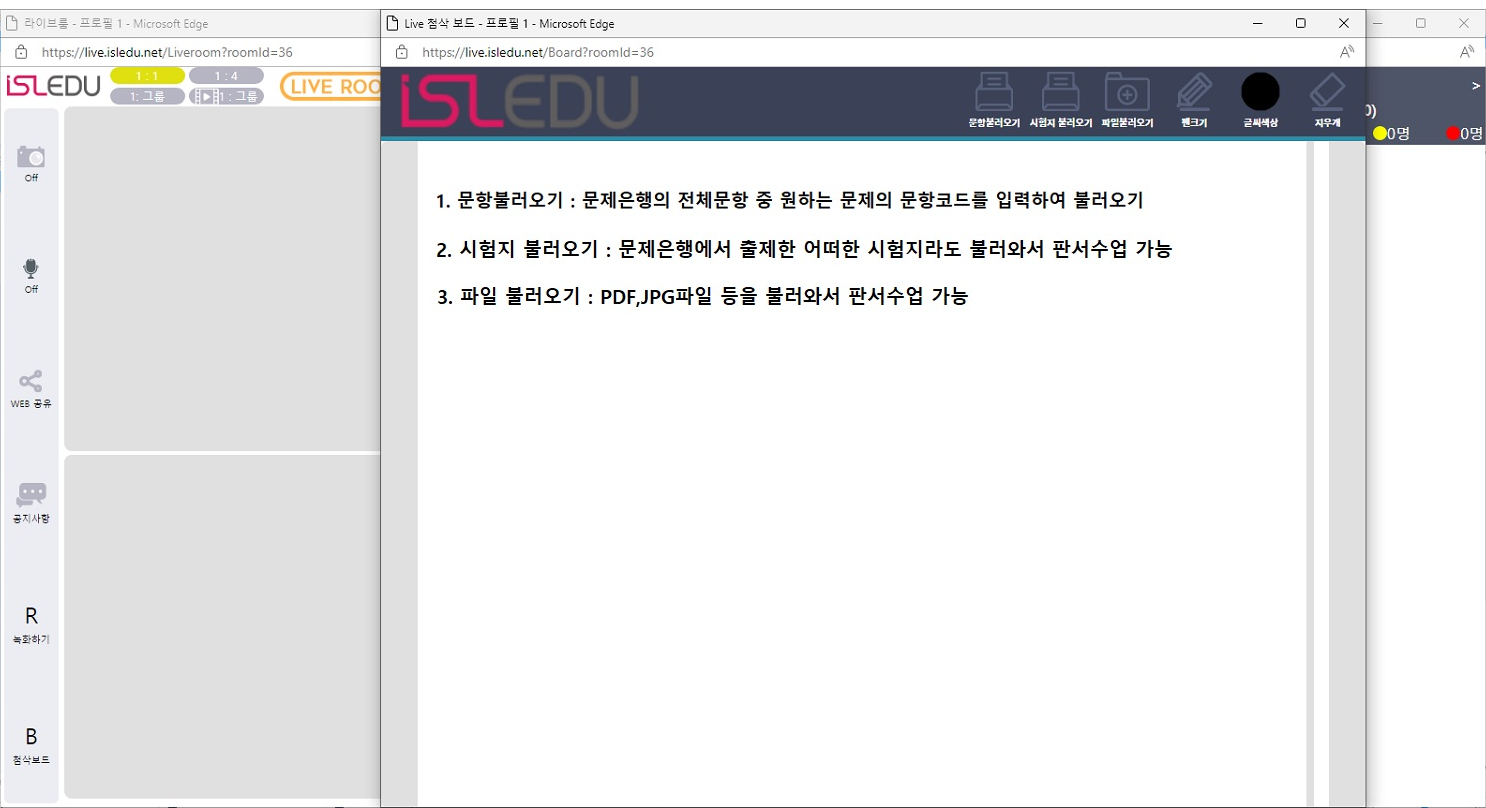
Task: Choose the 1: 그룹 mode pill
Action: (147, 96)
